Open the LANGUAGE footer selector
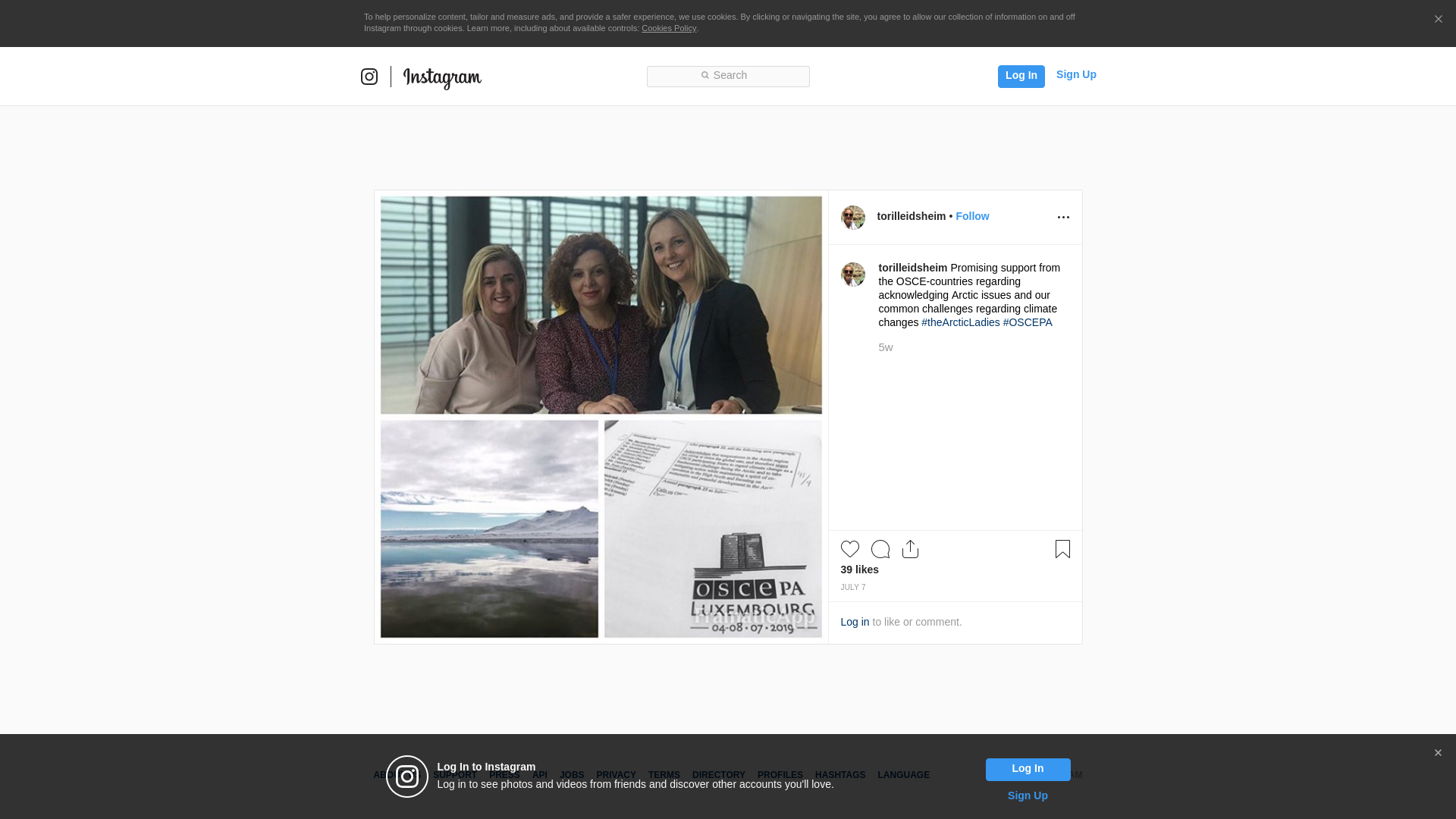This screenshot has width=1456, height=819. 903,775
